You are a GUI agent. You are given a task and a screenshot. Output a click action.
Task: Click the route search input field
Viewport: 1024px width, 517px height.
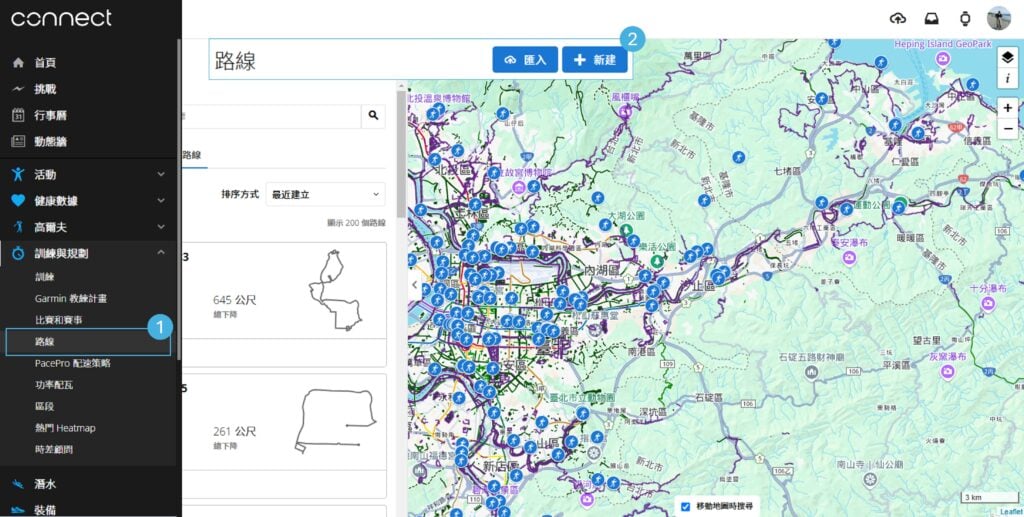coord(272,116)
